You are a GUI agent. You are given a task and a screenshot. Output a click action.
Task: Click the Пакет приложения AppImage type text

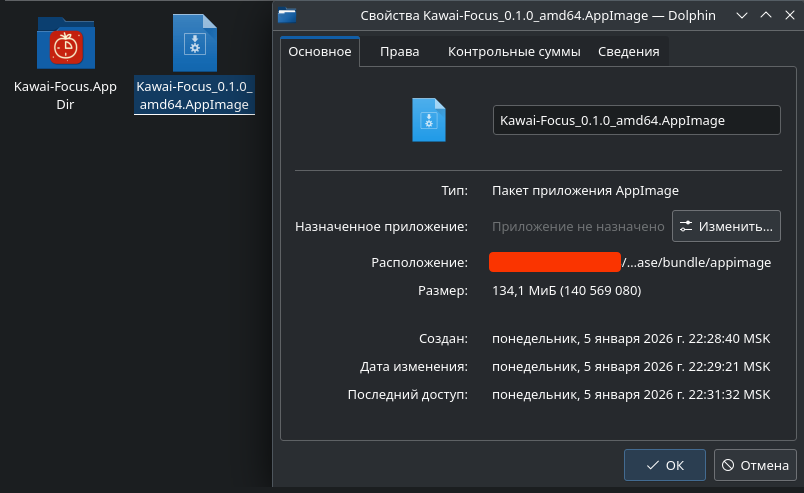click(585, 189)
